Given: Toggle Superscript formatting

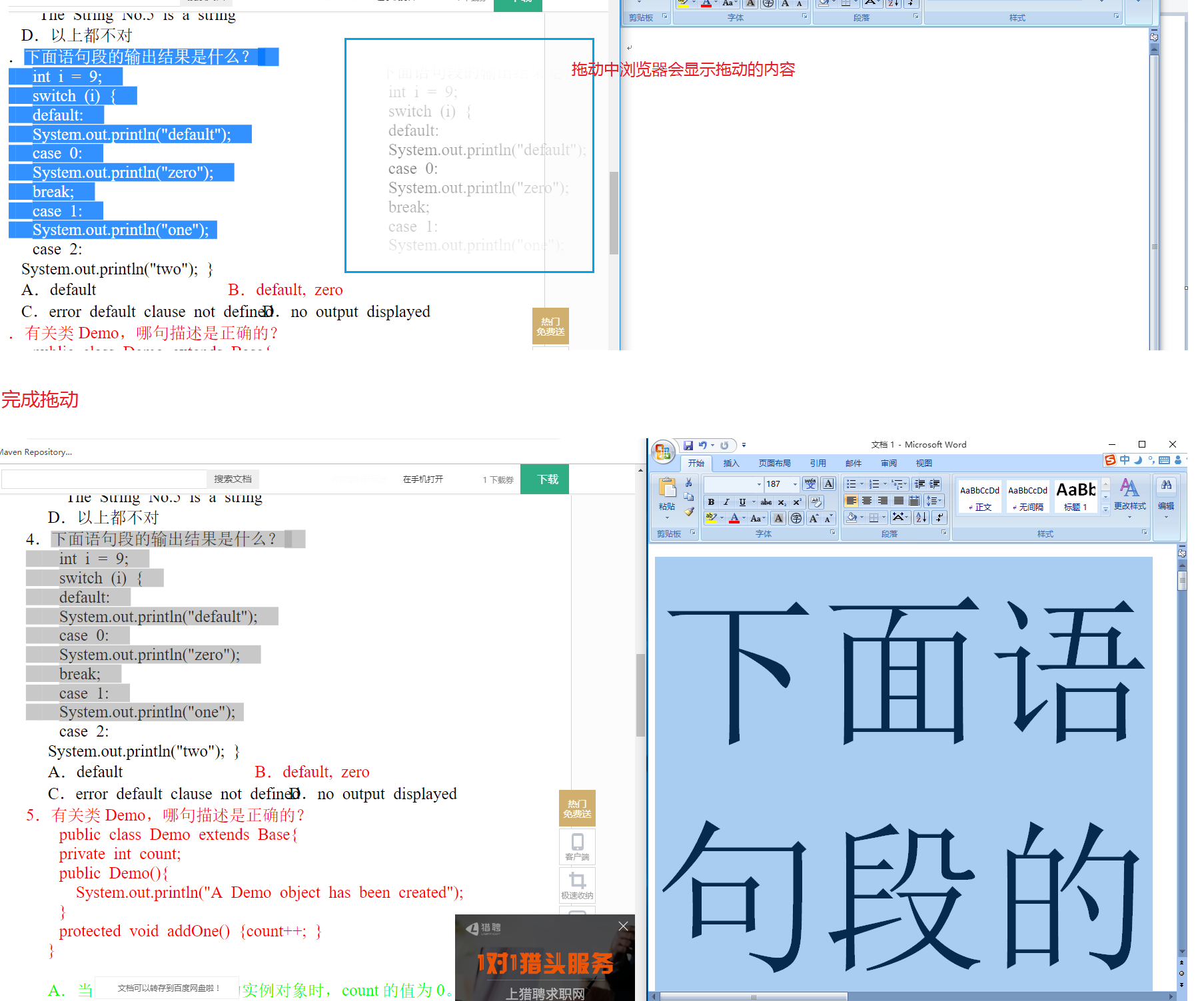Looking at the screenshot, I should pos(797,502).
